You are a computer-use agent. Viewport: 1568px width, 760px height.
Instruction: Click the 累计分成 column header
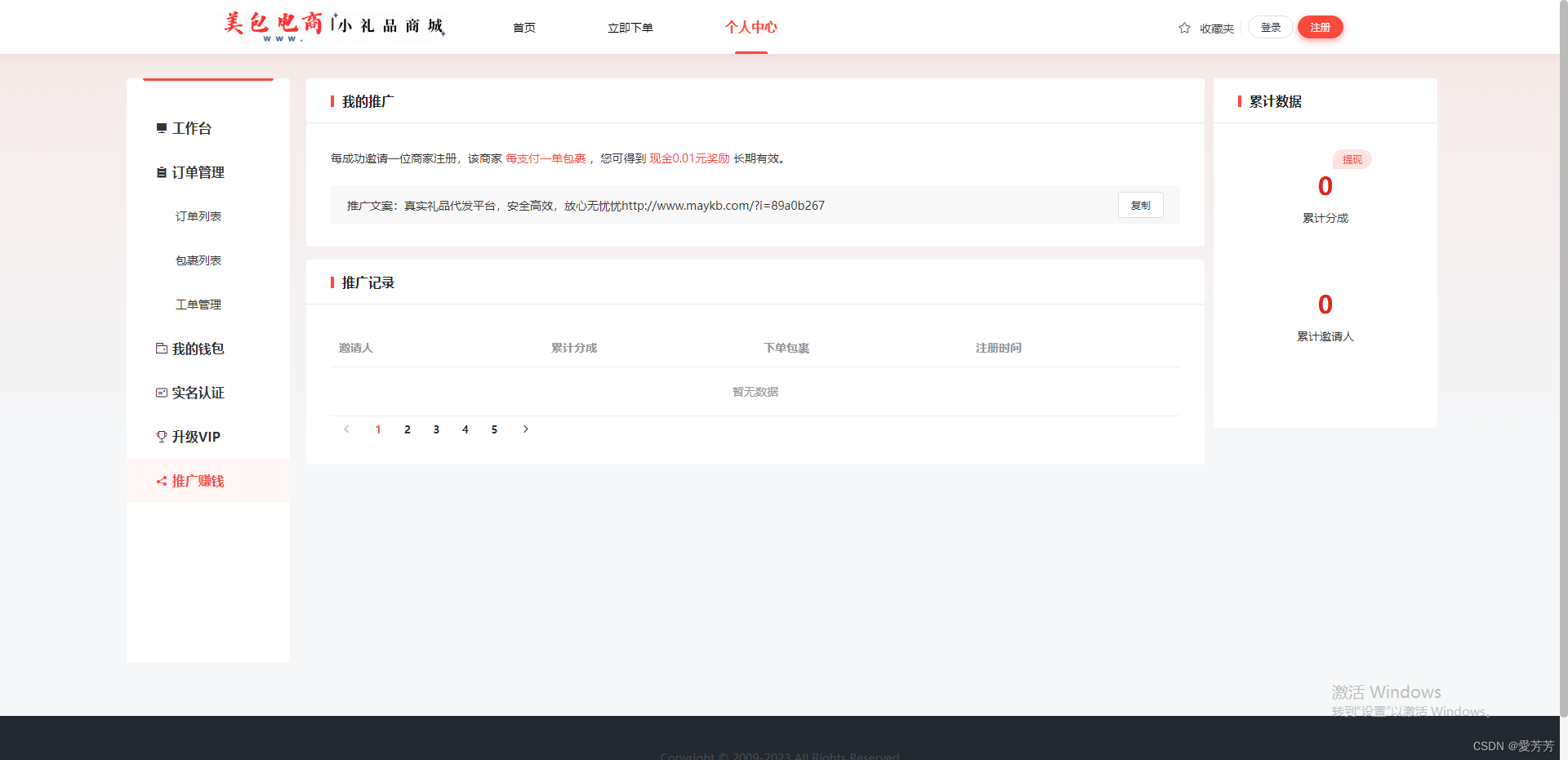[x=574, y=348]
